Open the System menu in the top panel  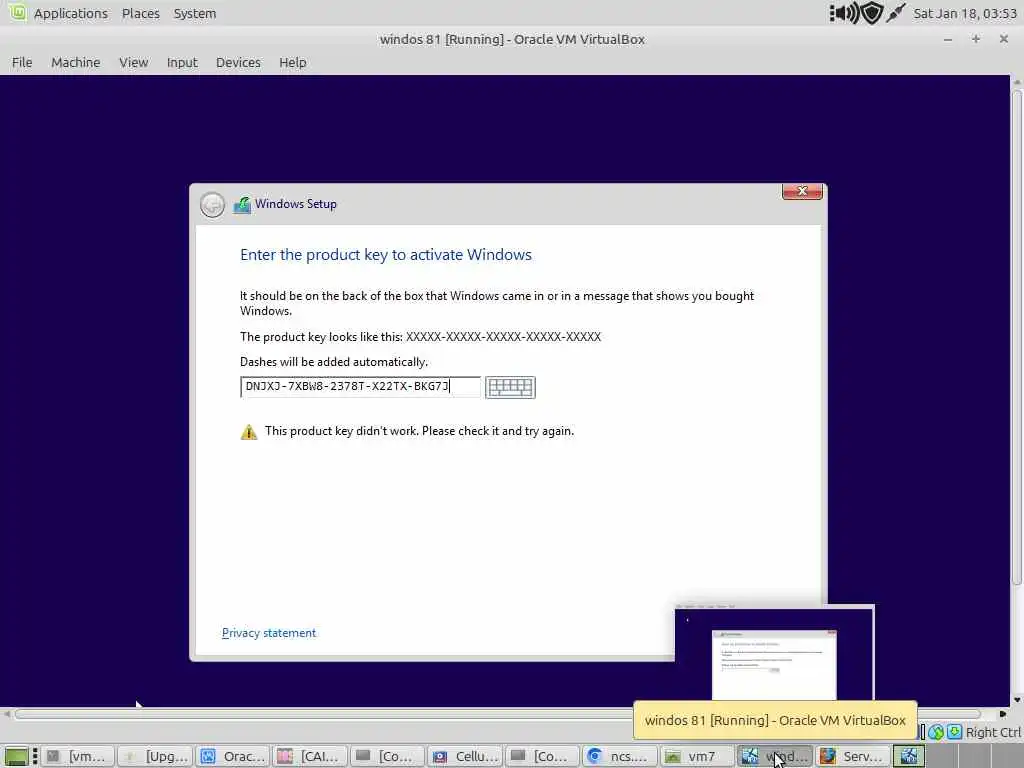[x=195, y=13]
